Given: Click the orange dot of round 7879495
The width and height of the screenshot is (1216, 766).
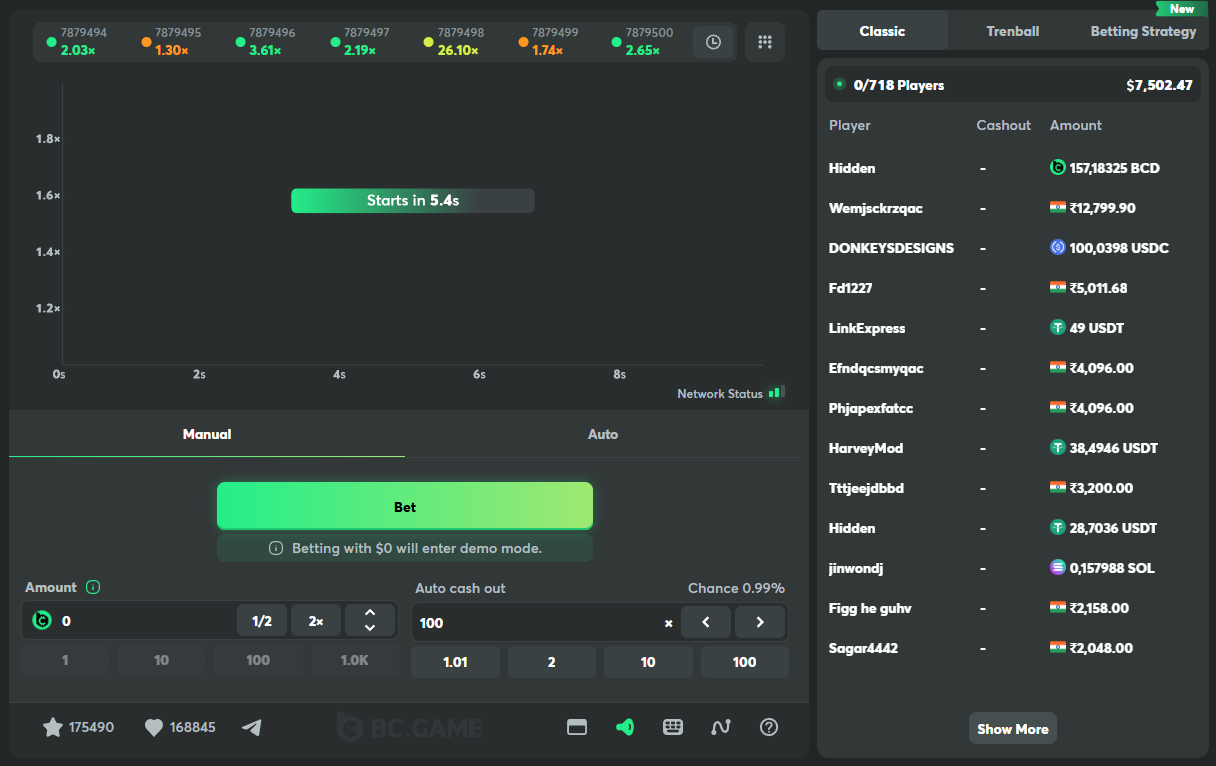Looking at the screenshot, I should tap(146, 42).
